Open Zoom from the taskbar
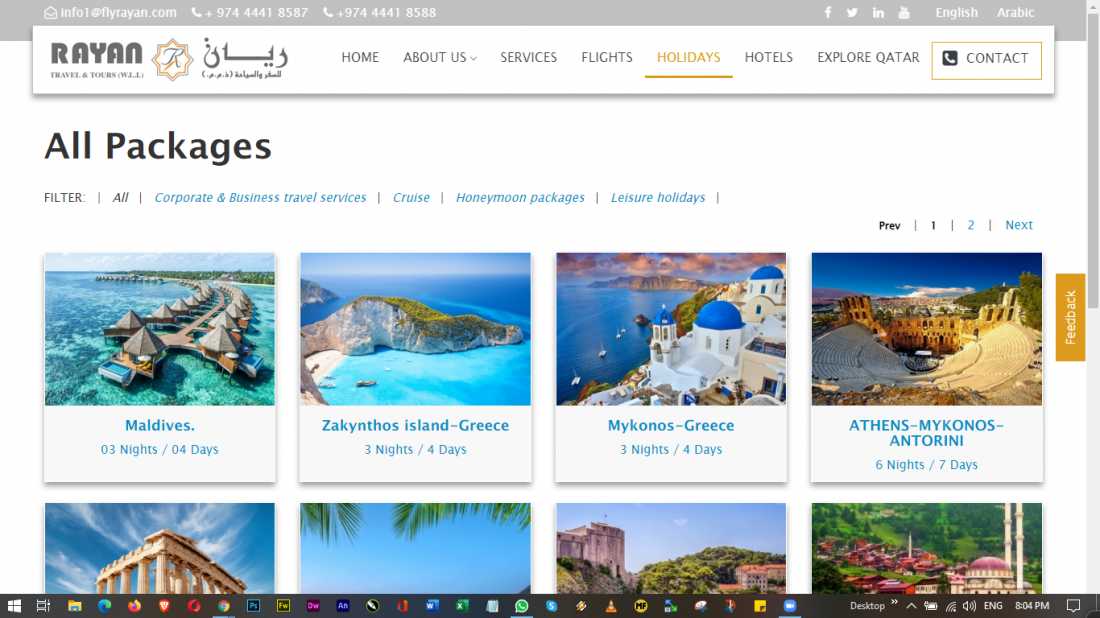The image size is (1100, 618). [790, 606]
